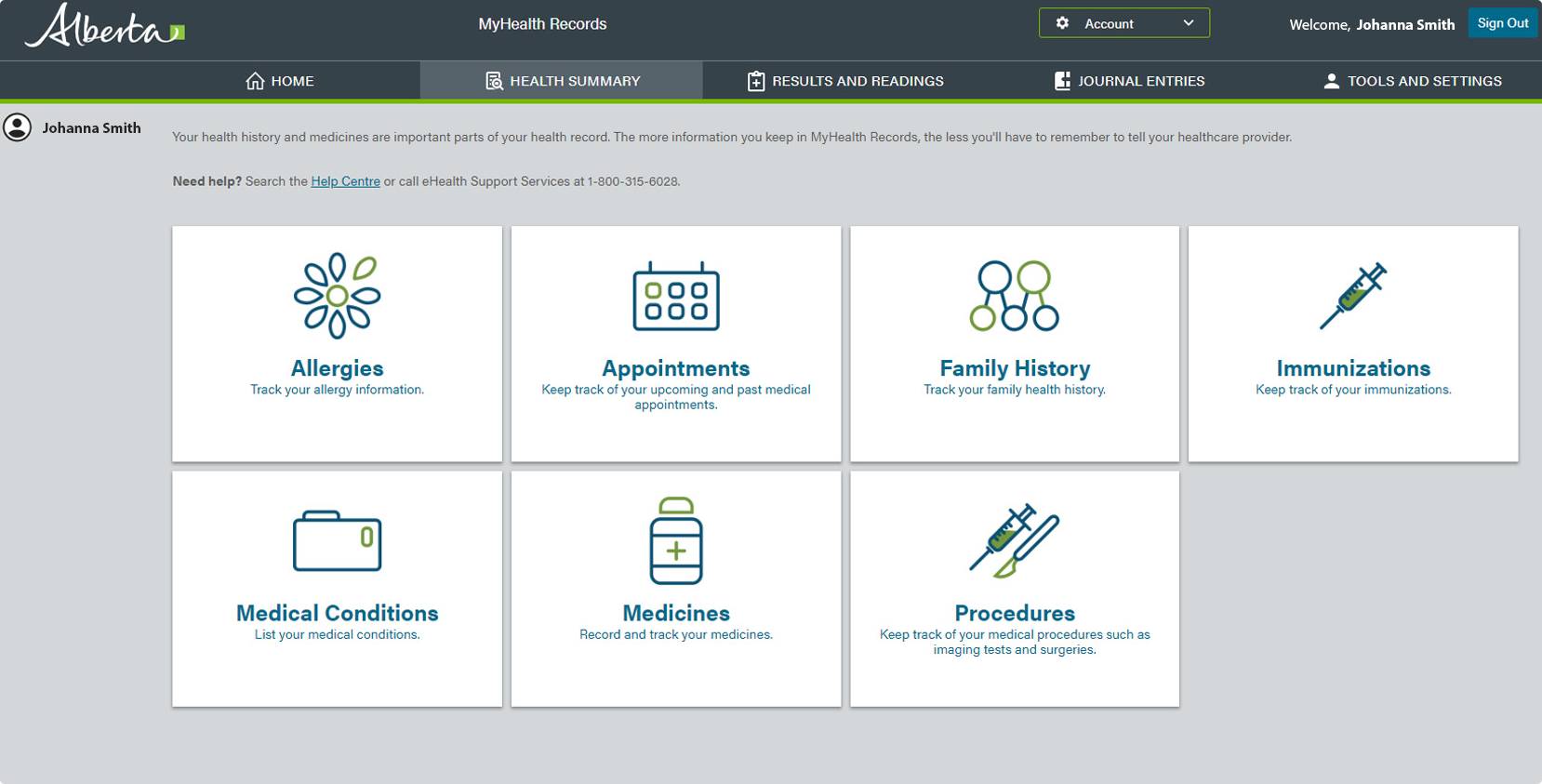
Task: Expand the Account dropdown chevron
Action: pos(1189,23)
